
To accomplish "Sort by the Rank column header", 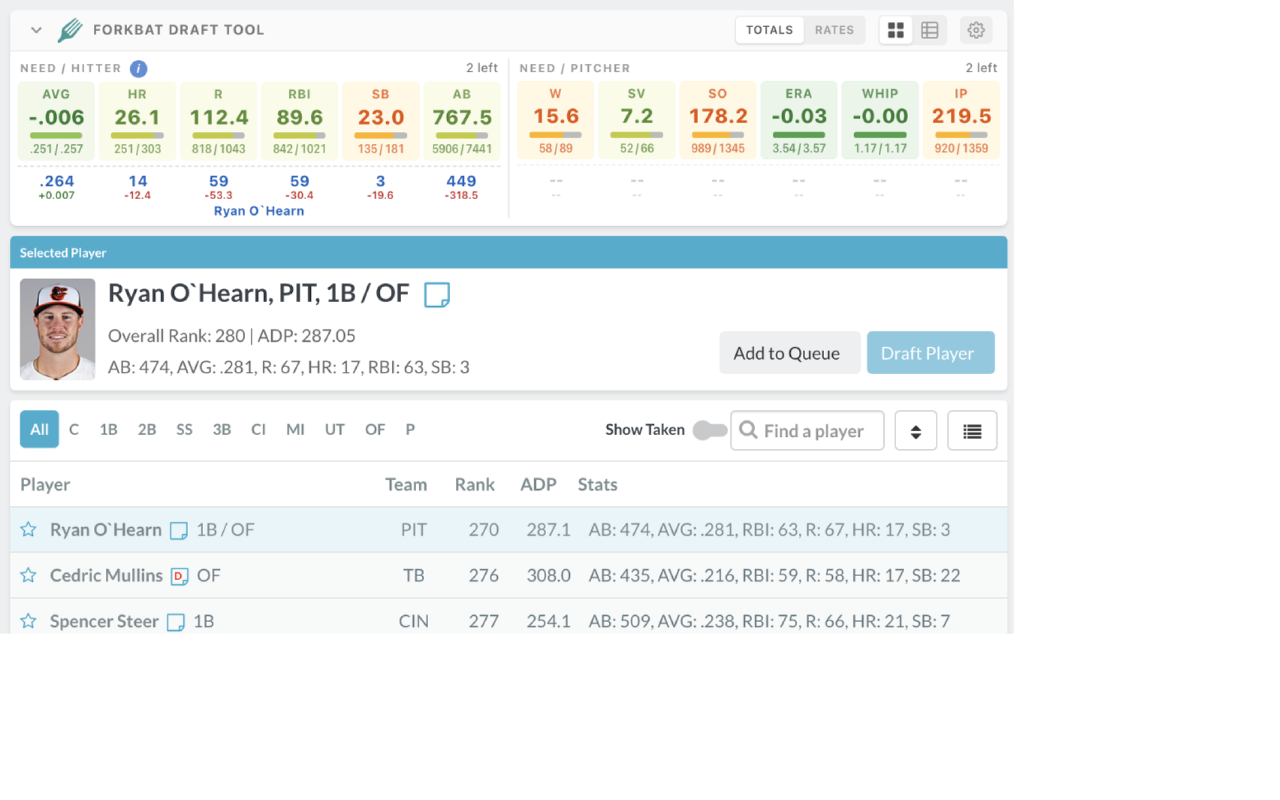I will [x=475, y=484].
